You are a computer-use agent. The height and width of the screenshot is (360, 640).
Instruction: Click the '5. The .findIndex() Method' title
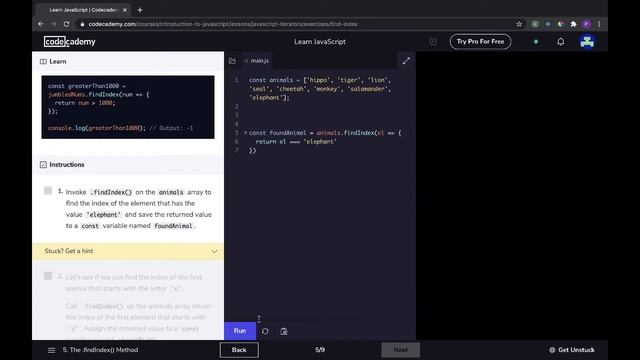[x=100, y=350]
